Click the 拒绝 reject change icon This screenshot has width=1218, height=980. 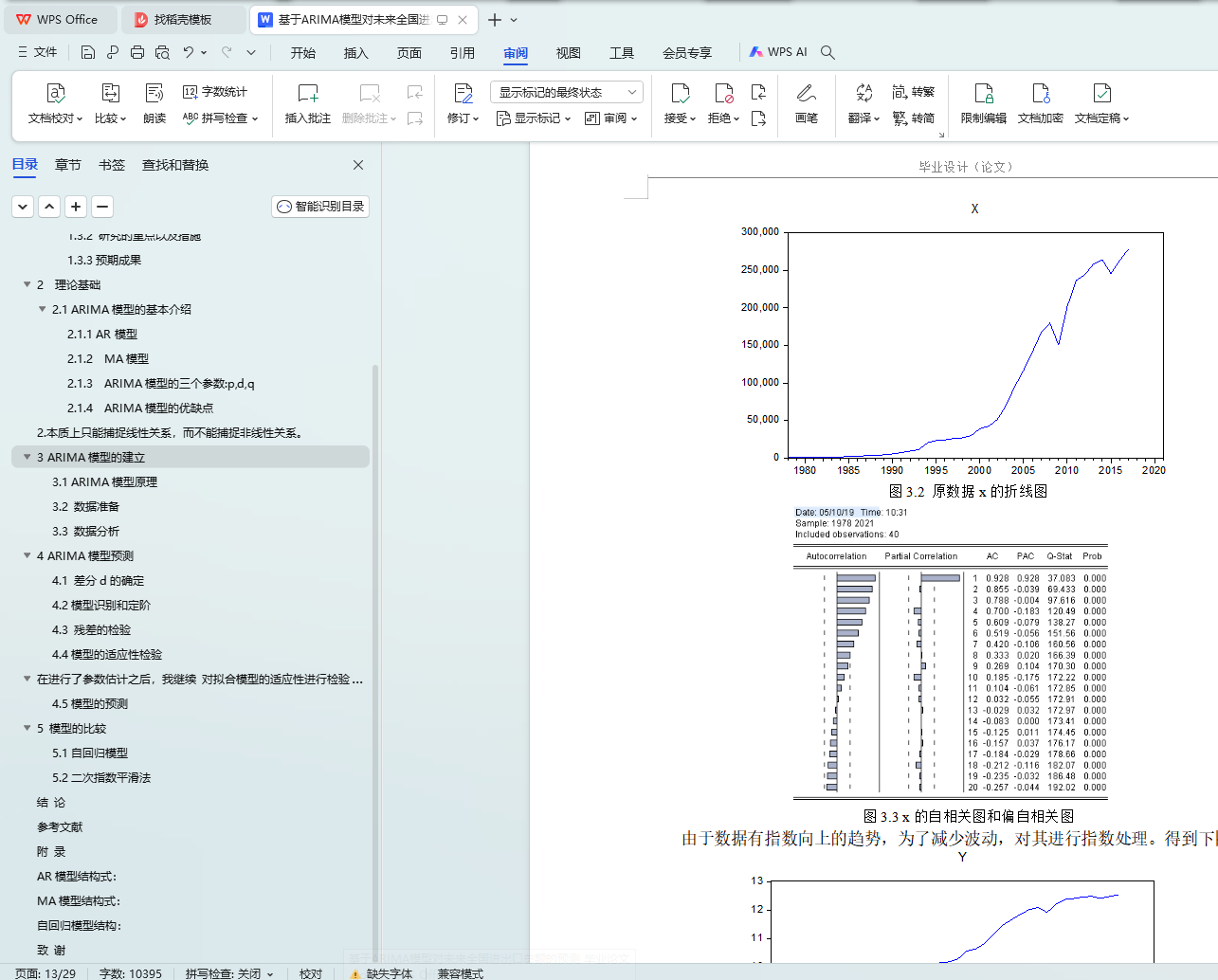click(723, 93)
